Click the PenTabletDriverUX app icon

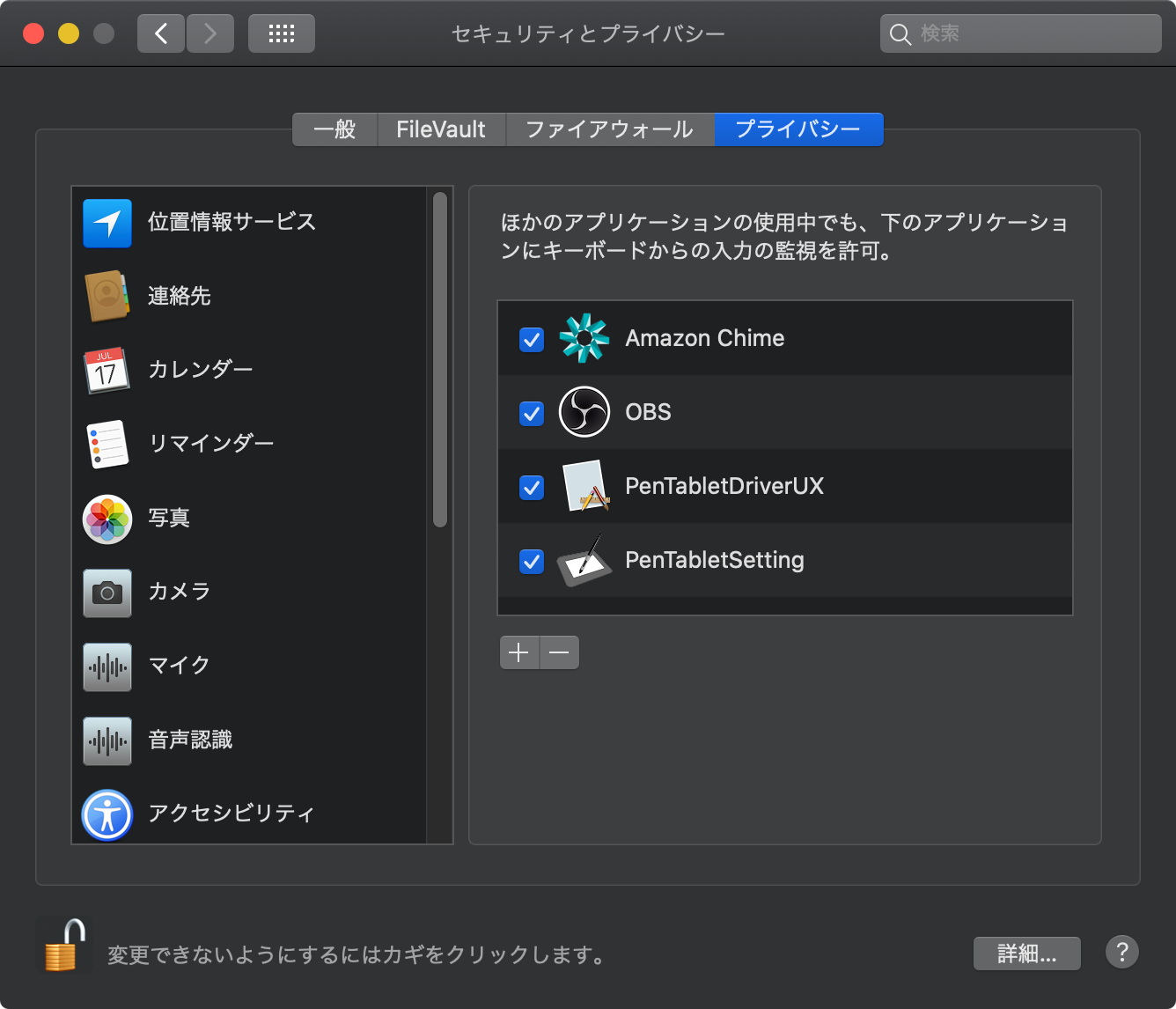(x=586, y=486)
